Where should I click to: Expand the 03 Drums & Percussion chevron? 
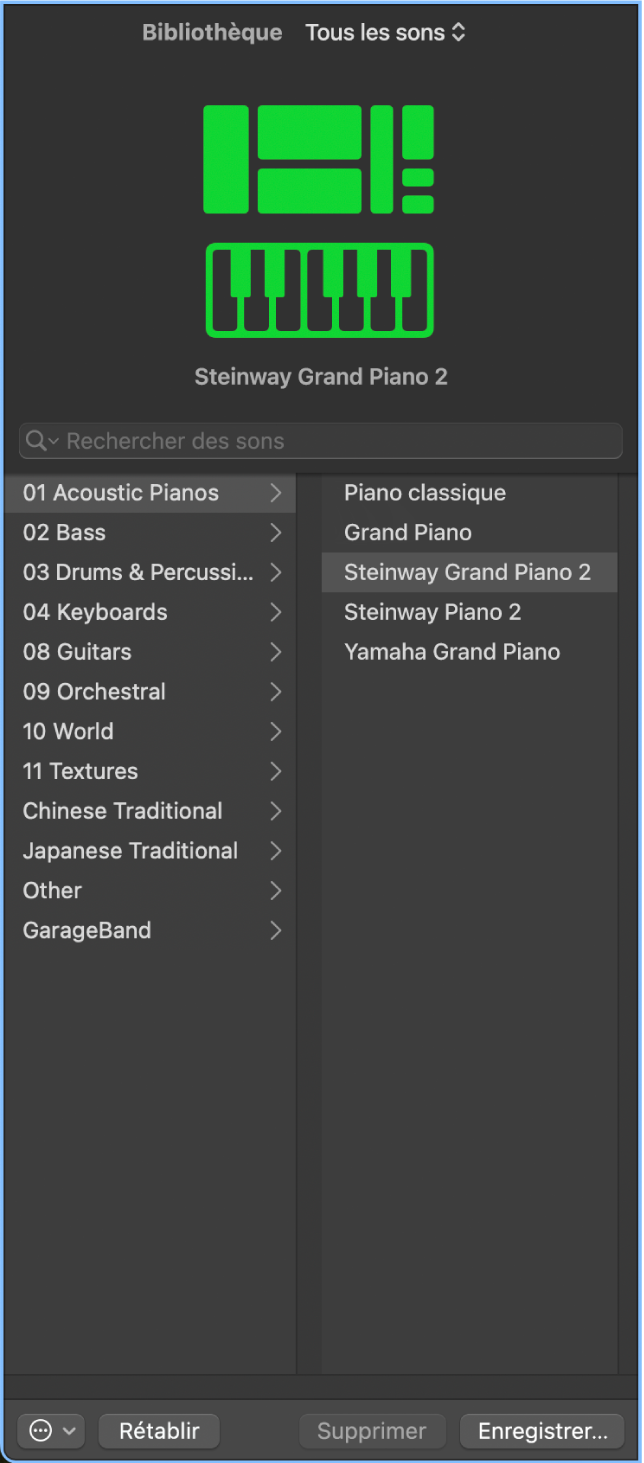click(x=276, y=572)
